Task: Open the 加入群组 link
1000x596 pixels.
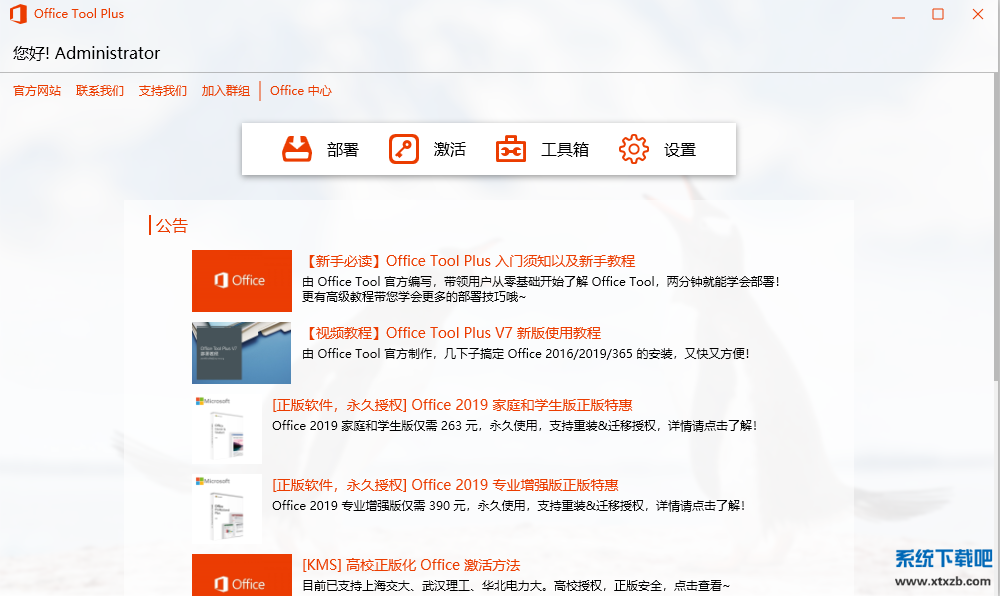Action: 226,90
